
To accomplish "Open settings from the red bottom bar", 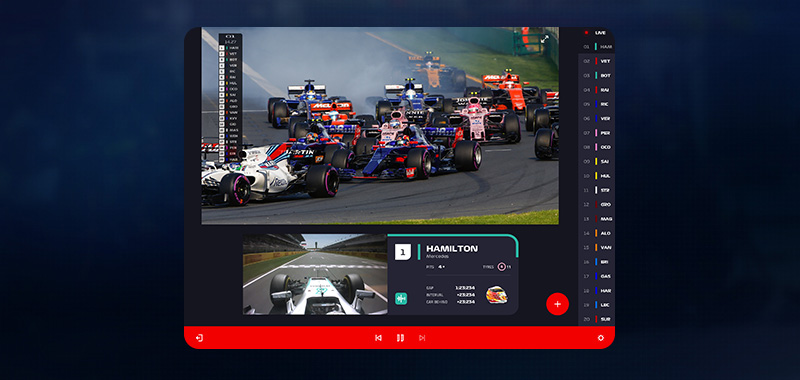I will pyautogui.click(x=601, y=338).
